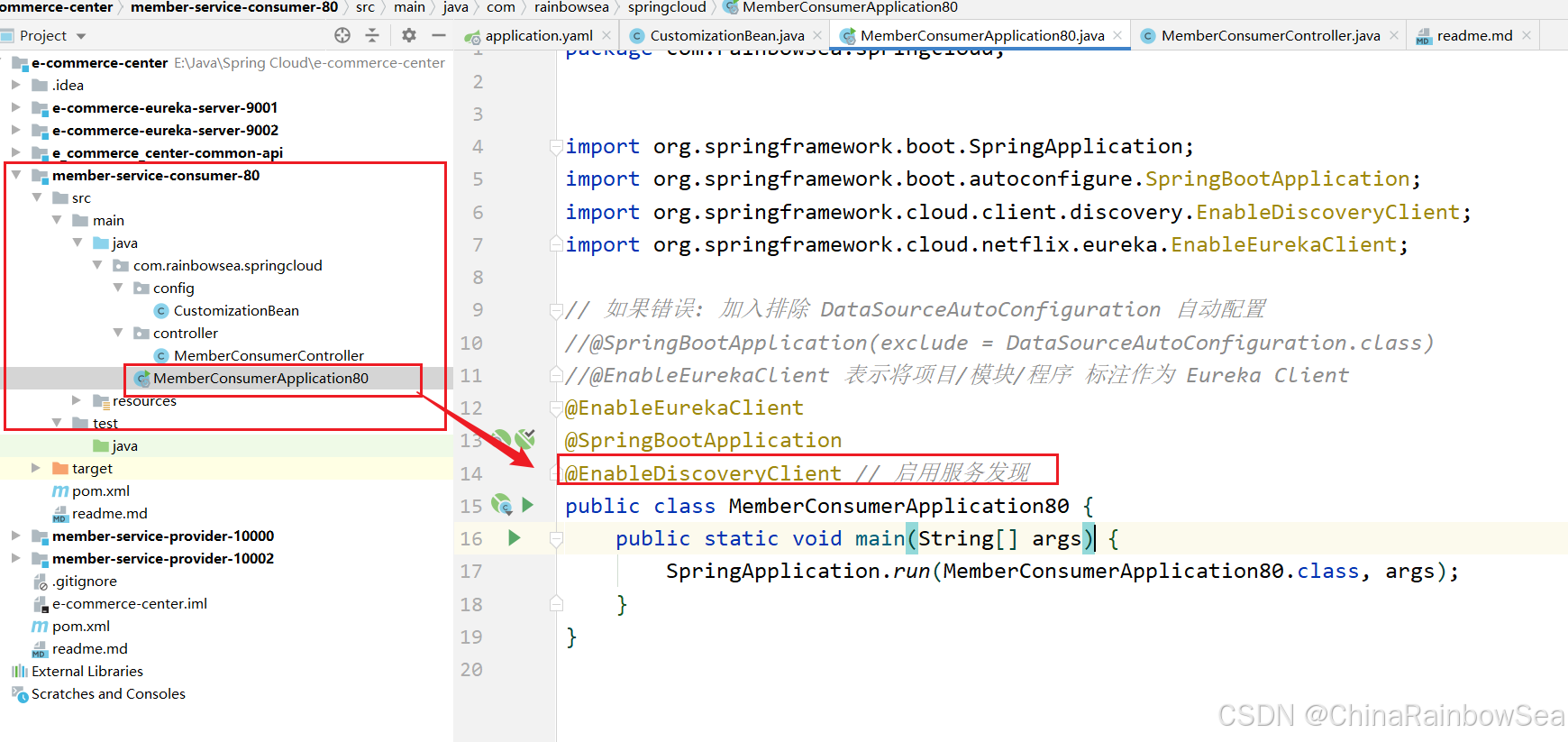Select MemberConsumerController in project tree
This screenshot has width=1568, height=742.
(269, 355)
